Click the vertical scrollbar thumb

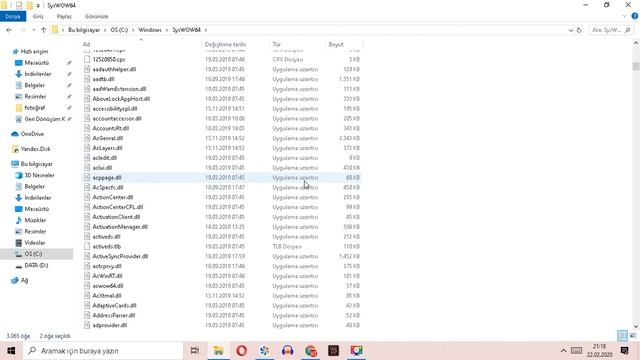(x=636, y=66)
